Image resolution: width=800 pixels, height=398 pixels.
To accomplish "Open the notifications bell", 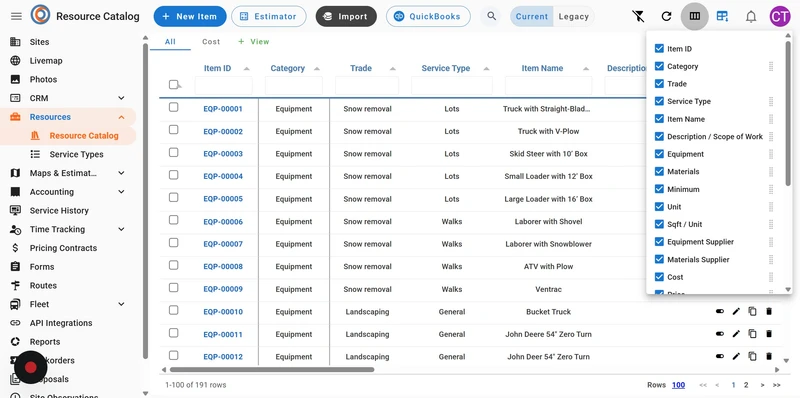I will point(751,16).
